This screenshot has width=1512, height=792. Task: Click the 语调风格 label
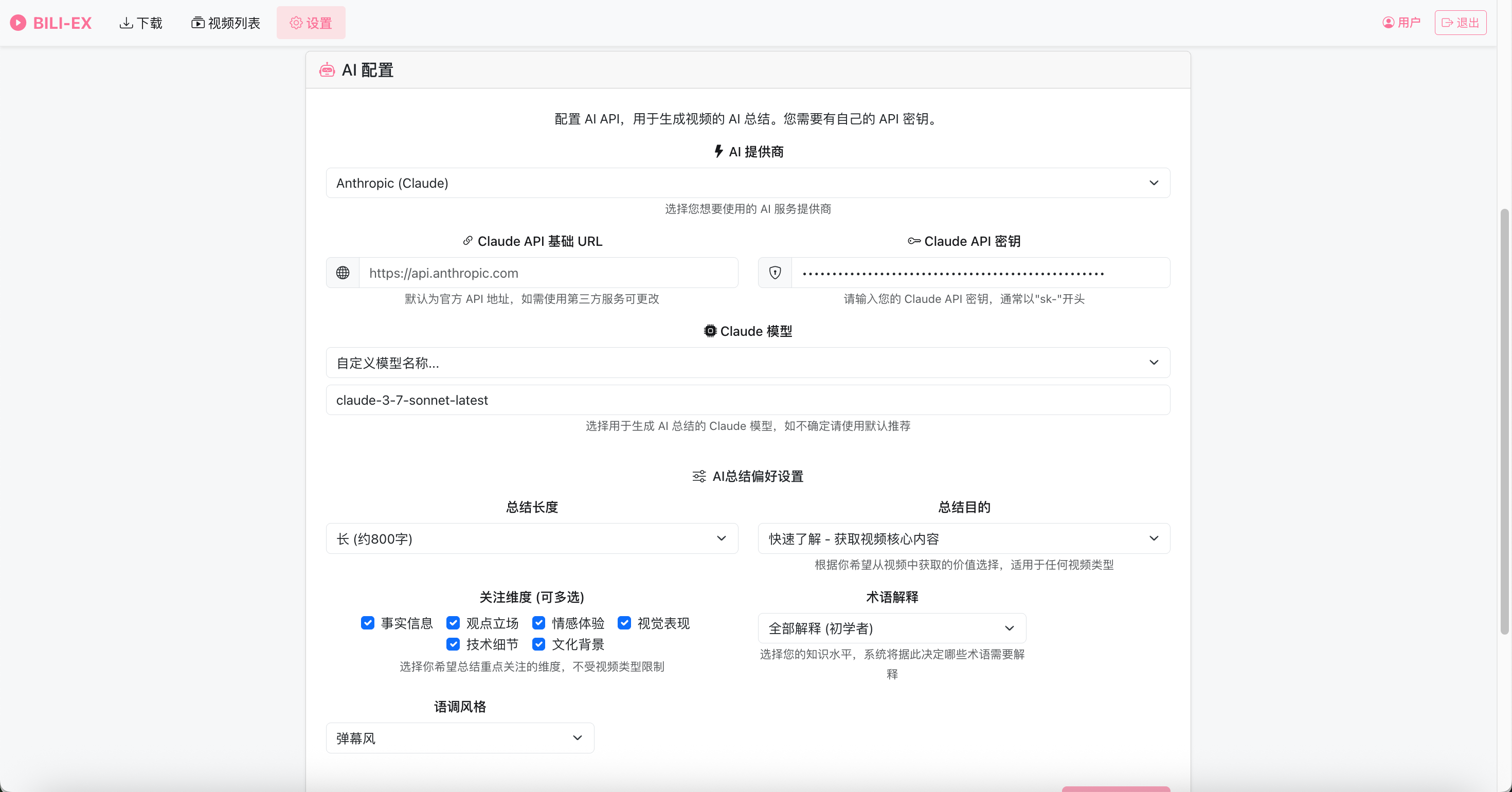[x=460, y=707]
